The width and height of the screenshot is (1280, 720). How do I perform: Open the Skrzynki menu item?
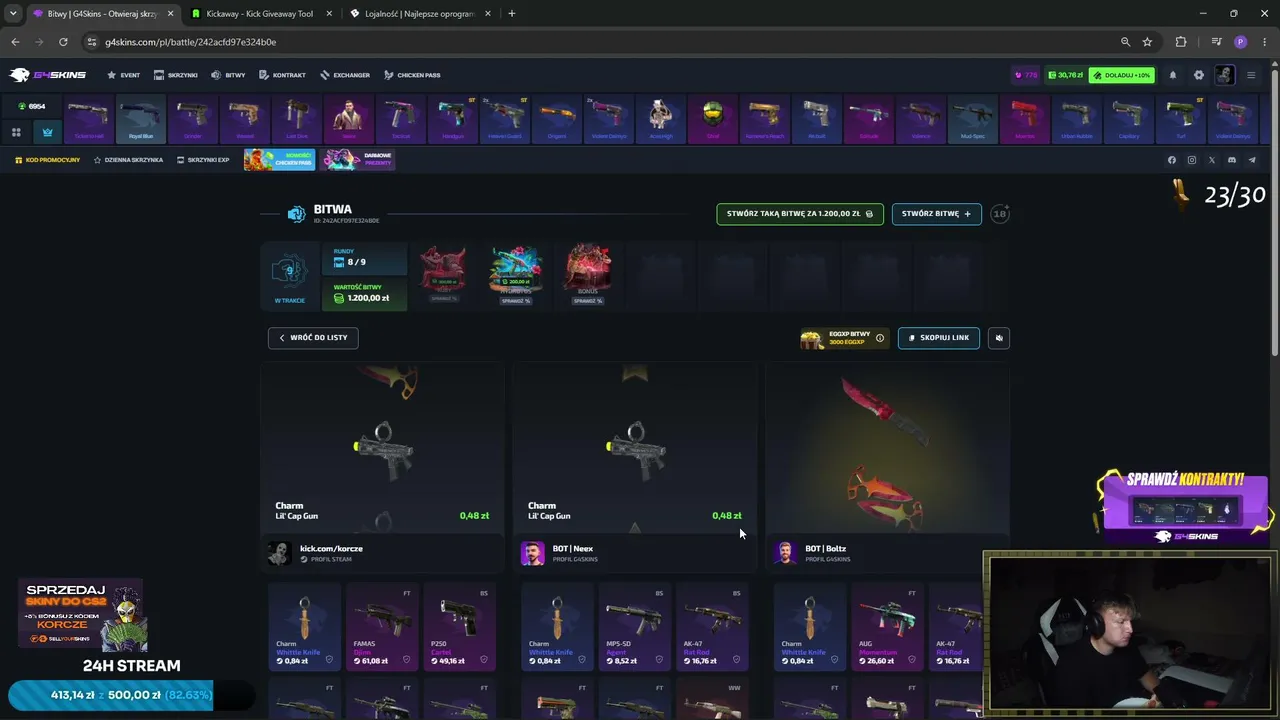pyautogui.click(x=176, y=75)
